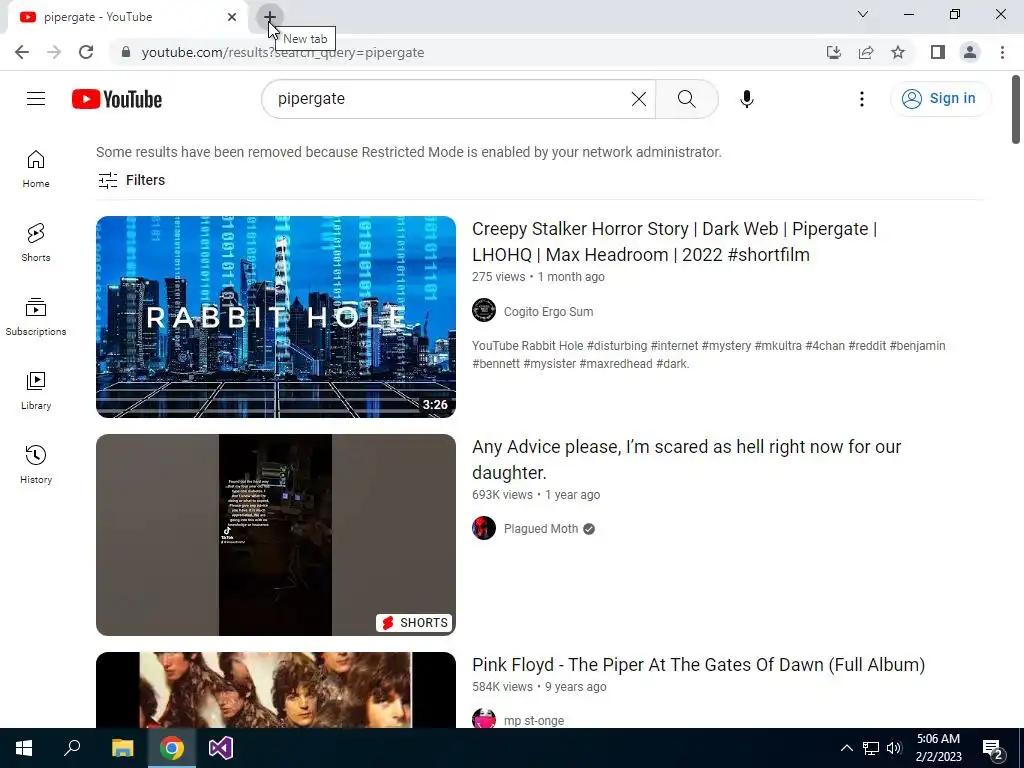
Task: Visit Plagued Moth channel avatar
Action: (484, 528)
